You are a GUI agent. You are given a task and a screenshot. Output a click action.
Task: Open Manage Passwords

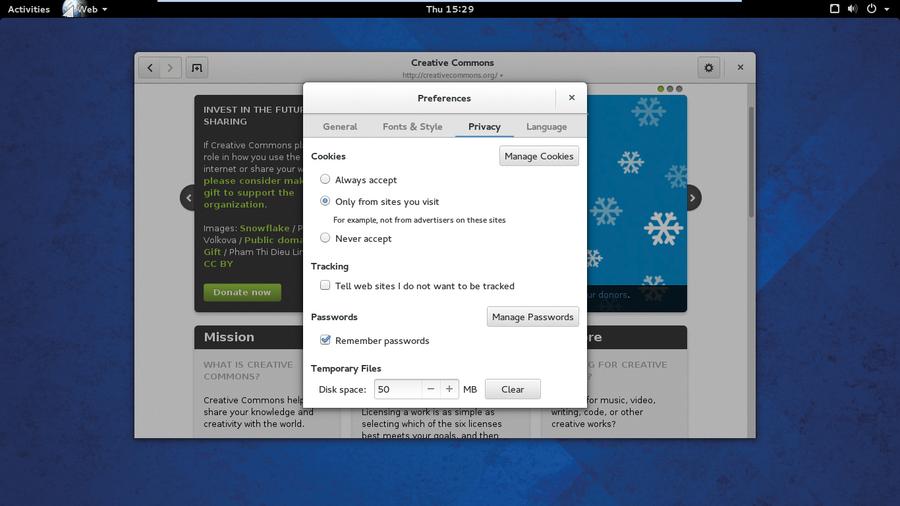coord(533,317)
